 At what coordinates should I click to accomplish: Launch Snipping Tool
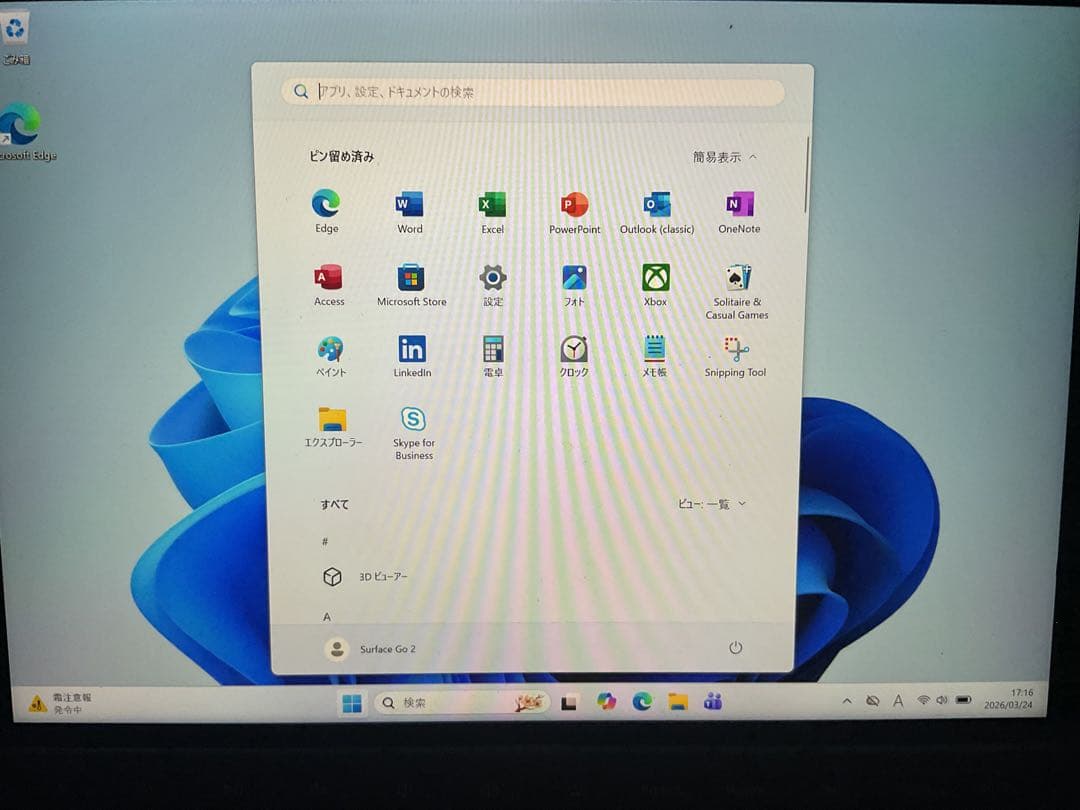(735, 356)
